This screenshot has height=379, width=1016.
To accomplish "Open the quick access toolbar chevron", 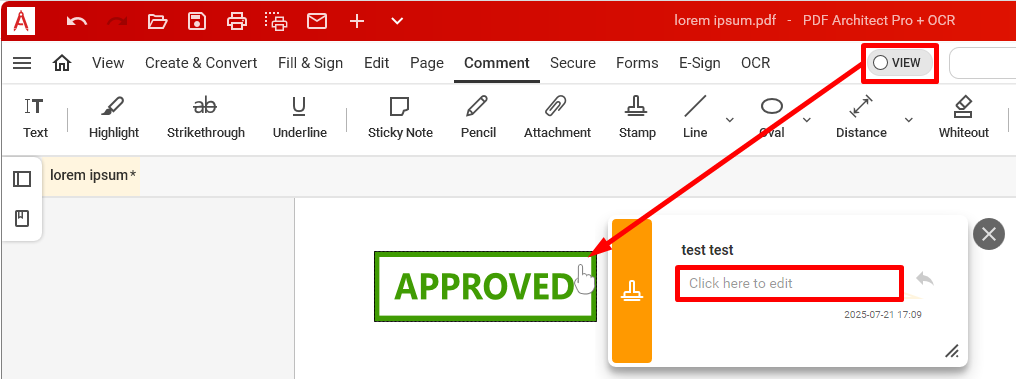I will [397, 21].
